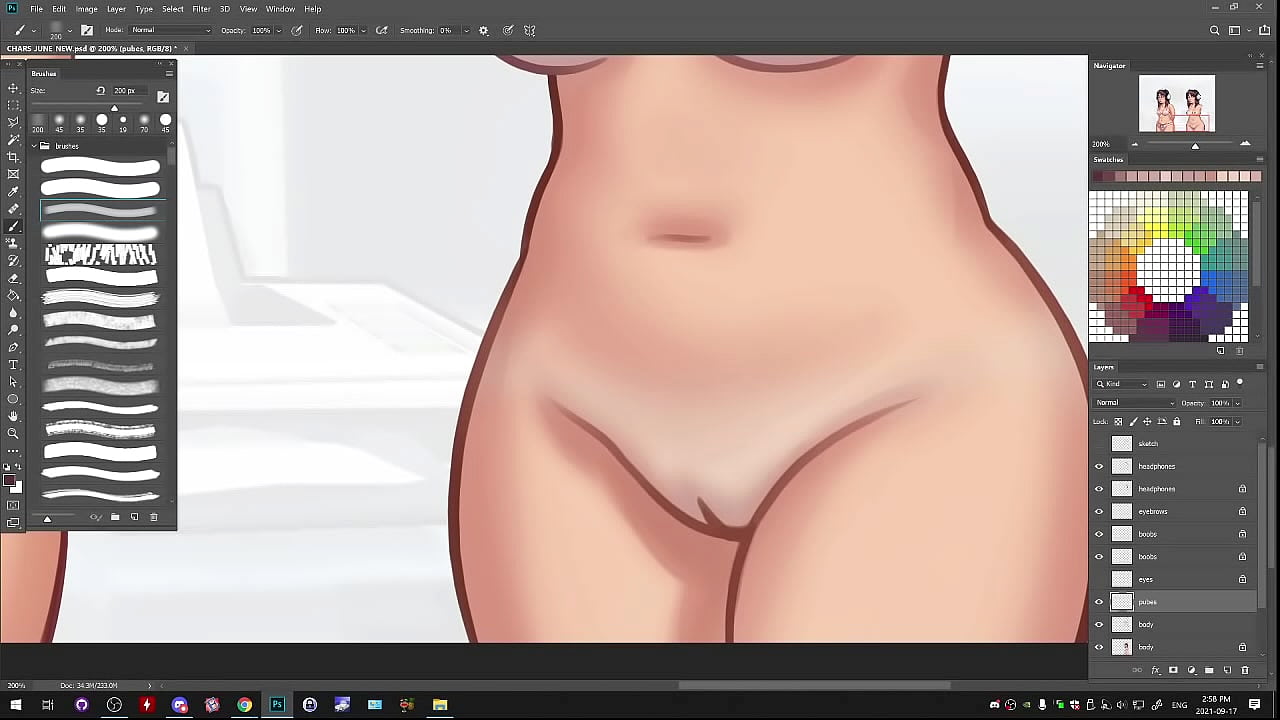Open the Filter menu
Screen dimensions: 1280x720
point(201,9)
